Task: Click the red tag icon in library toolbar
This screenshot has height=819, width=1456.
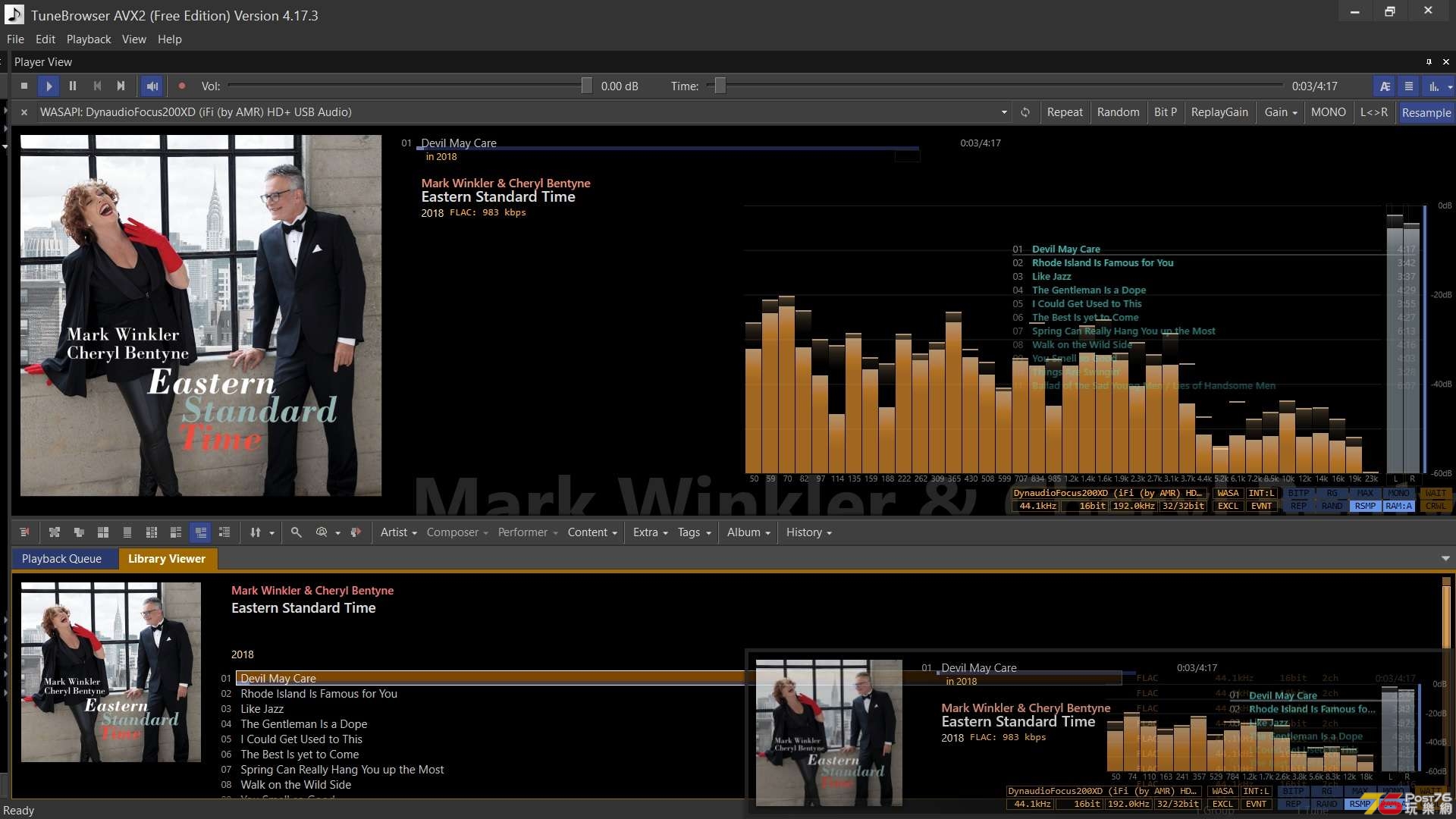Action: pyautogui.click(x=356, y=532)
